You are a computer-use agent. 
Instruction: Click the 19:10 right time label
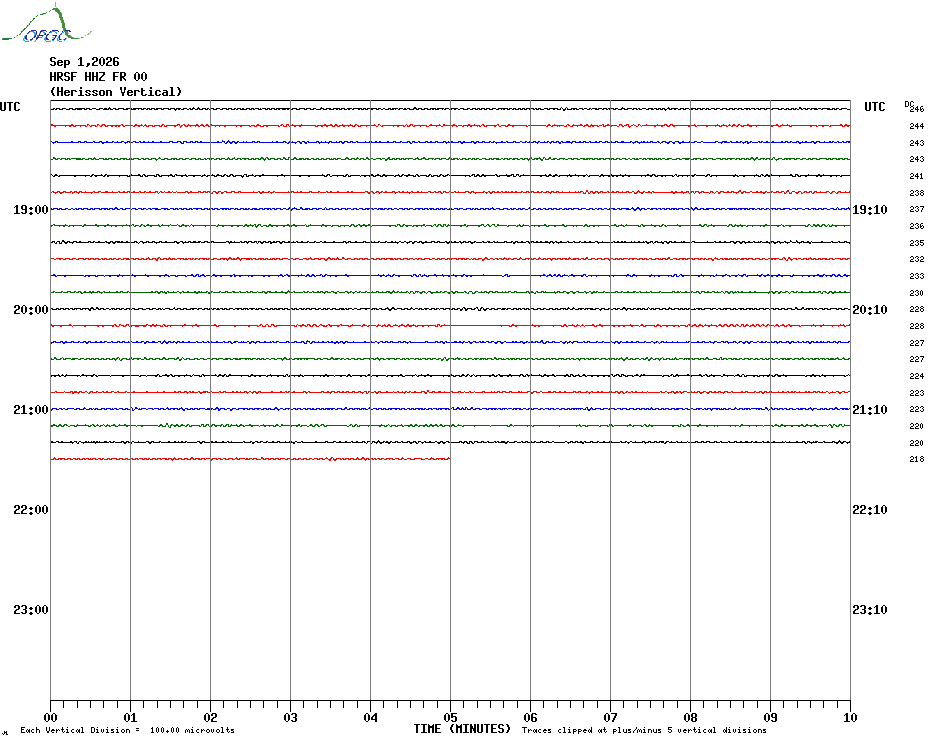pos(870,210)
